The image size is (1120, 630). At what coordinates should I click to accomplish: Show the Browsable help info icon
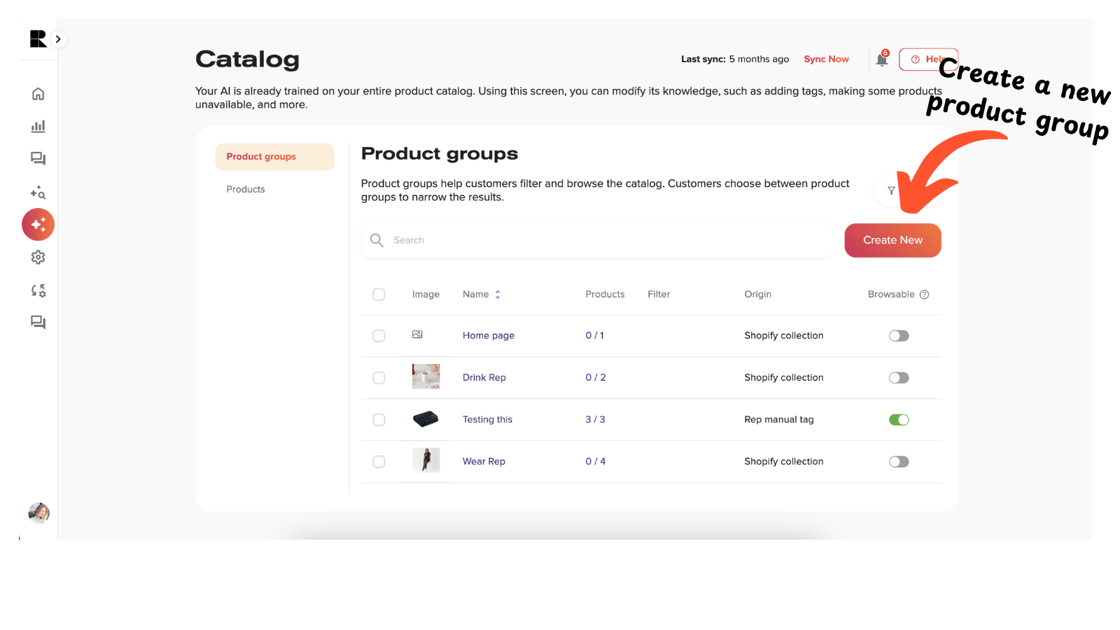(x=924, y=294)
